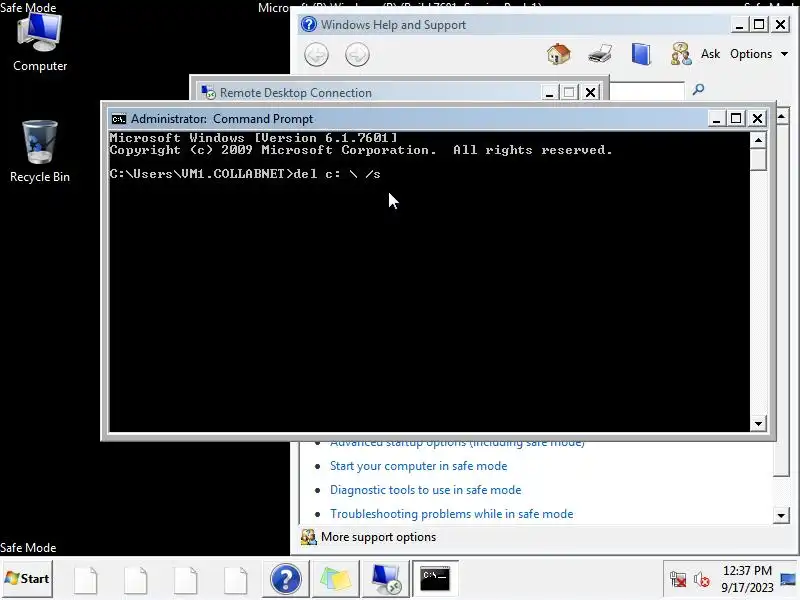Click second blank document taskbar icon
Viewport: 800px width, 600px height.
[136, 580]
